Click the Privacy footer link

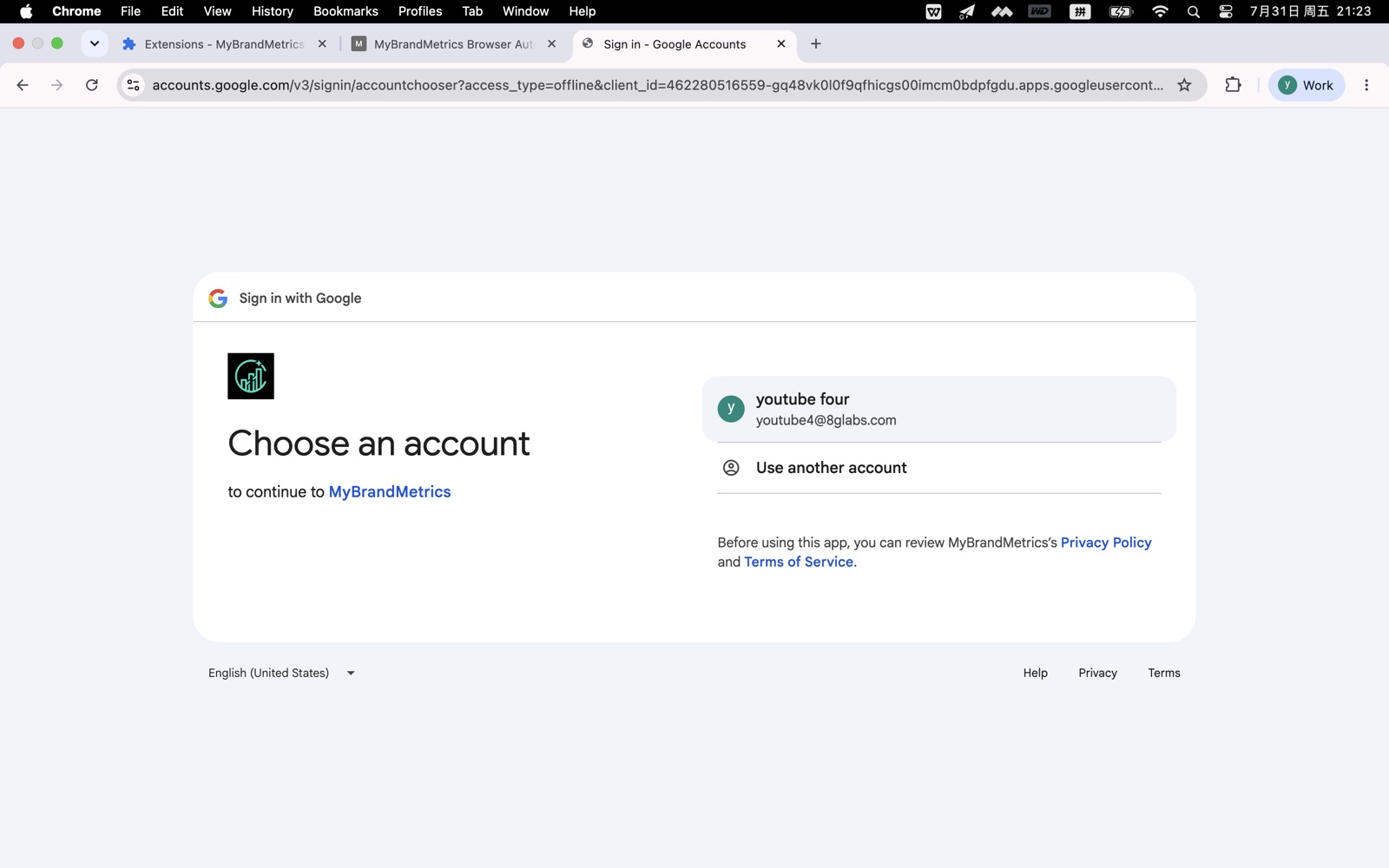point(1097,673)
